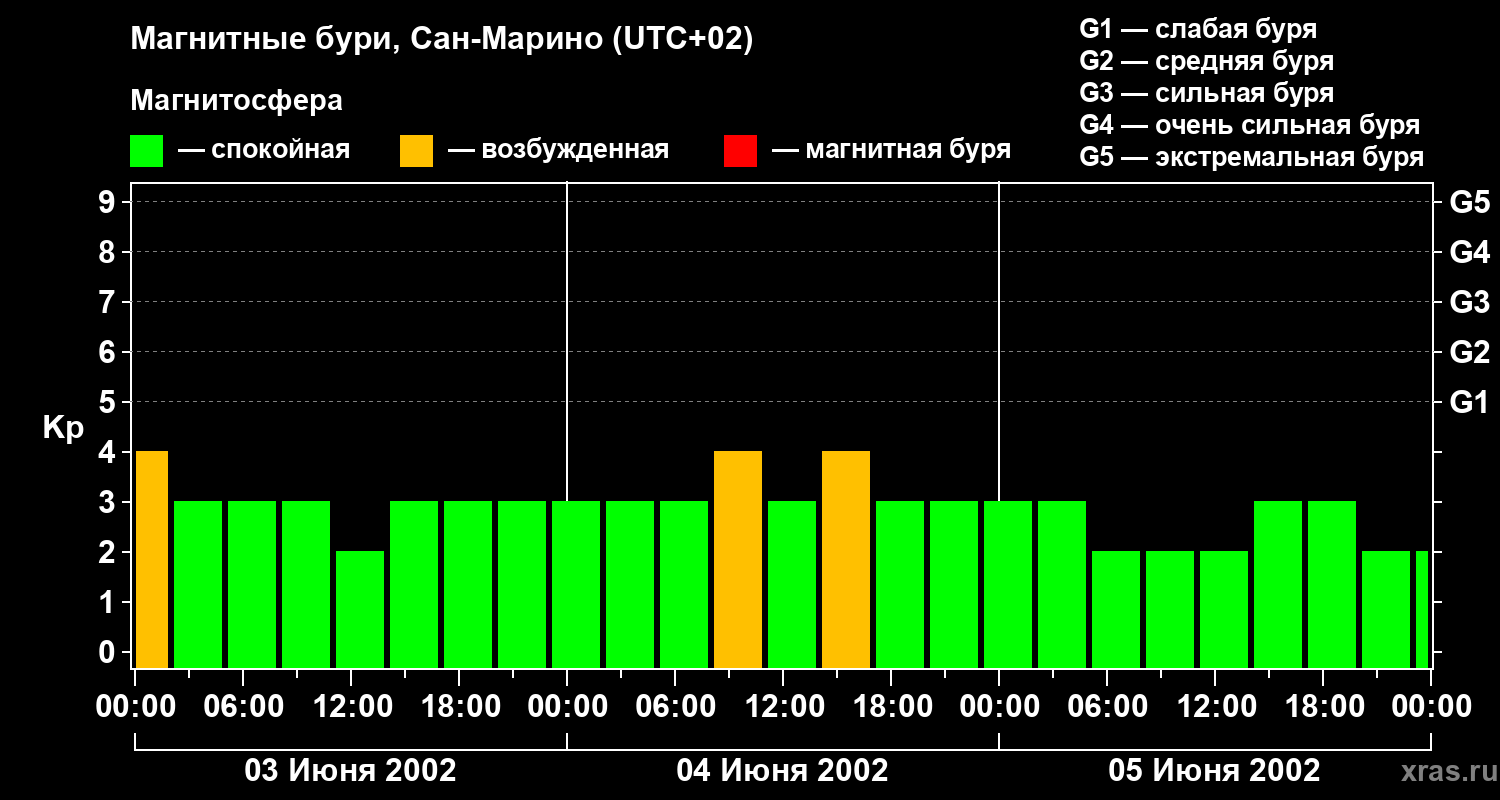Click the Kp 2 green bar at 12:00 on 03 June
The height and width of the screenshot is (800, 1500).
click(x=360, y=610)
